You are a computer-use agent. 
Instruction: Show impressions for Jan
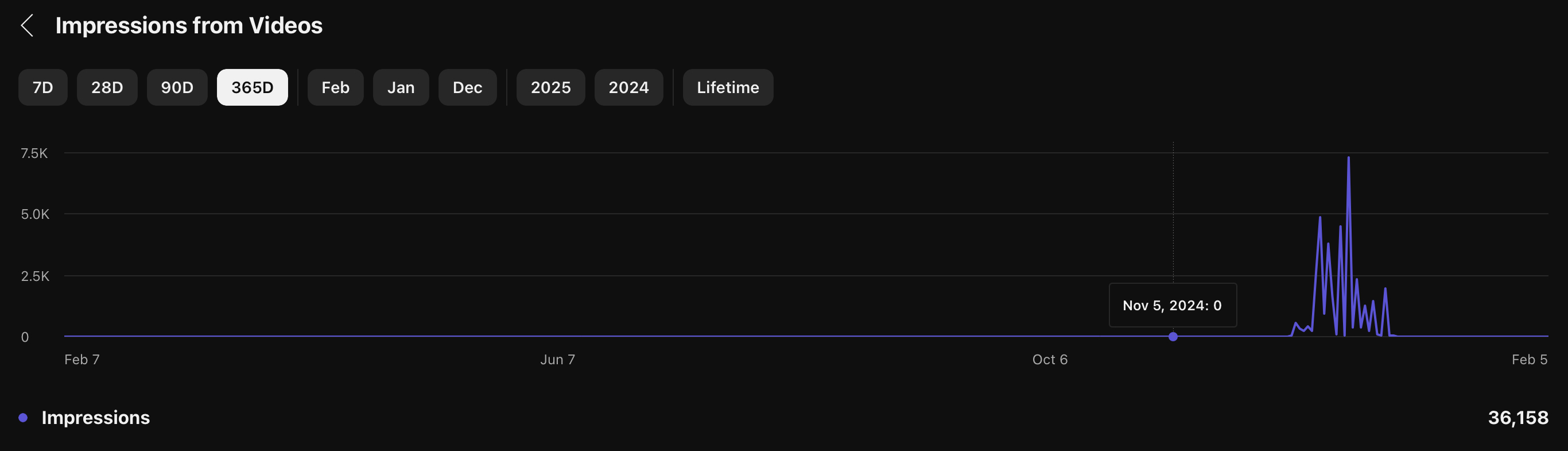pyautogui.click(x=401, y=87)
